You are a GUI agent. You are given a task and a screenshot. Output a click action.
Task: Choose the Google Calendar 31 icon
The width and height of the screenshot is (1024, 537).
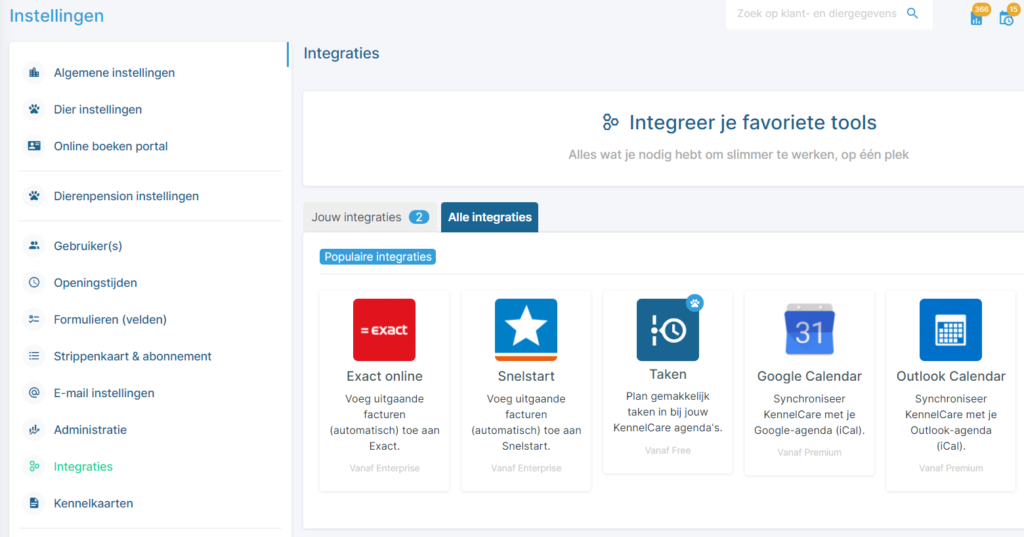(x=809, y=330)
